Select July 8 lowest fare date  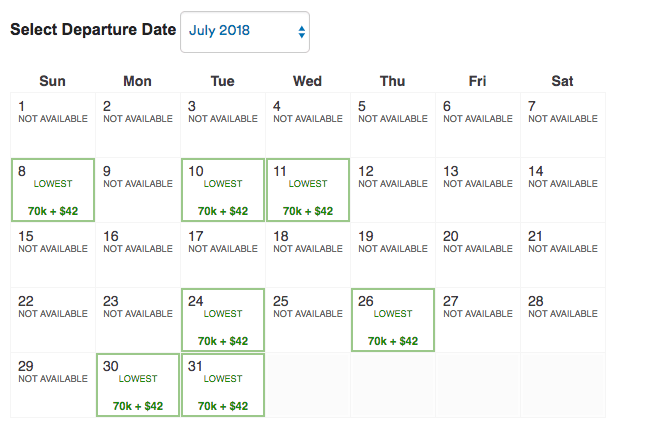(53, 190)
